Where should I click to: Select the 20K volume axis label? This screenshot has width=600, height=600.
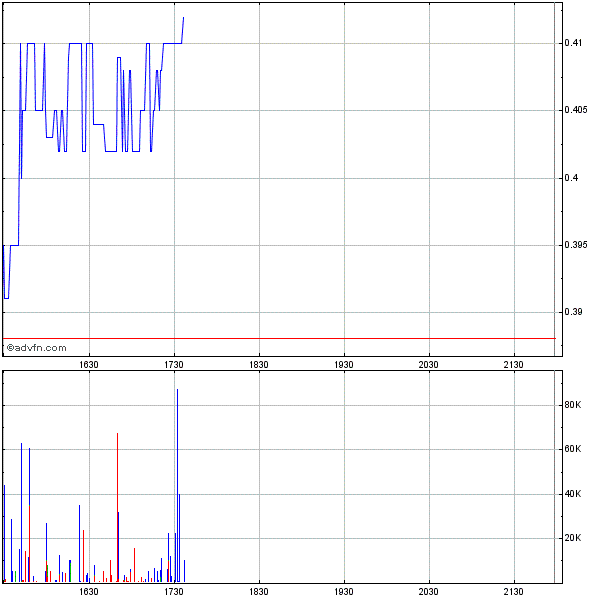tap(573, 538)
